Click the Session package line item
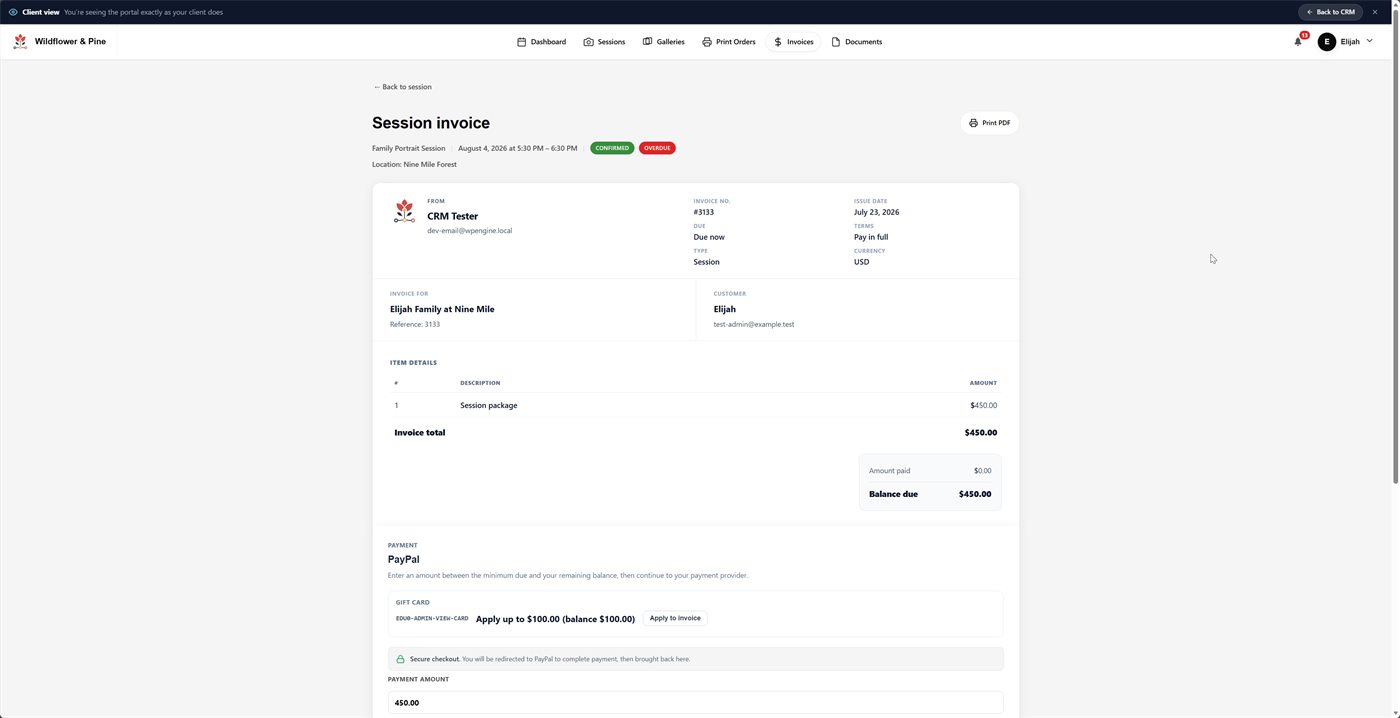1400x718 pixels. tap(488, 405)
